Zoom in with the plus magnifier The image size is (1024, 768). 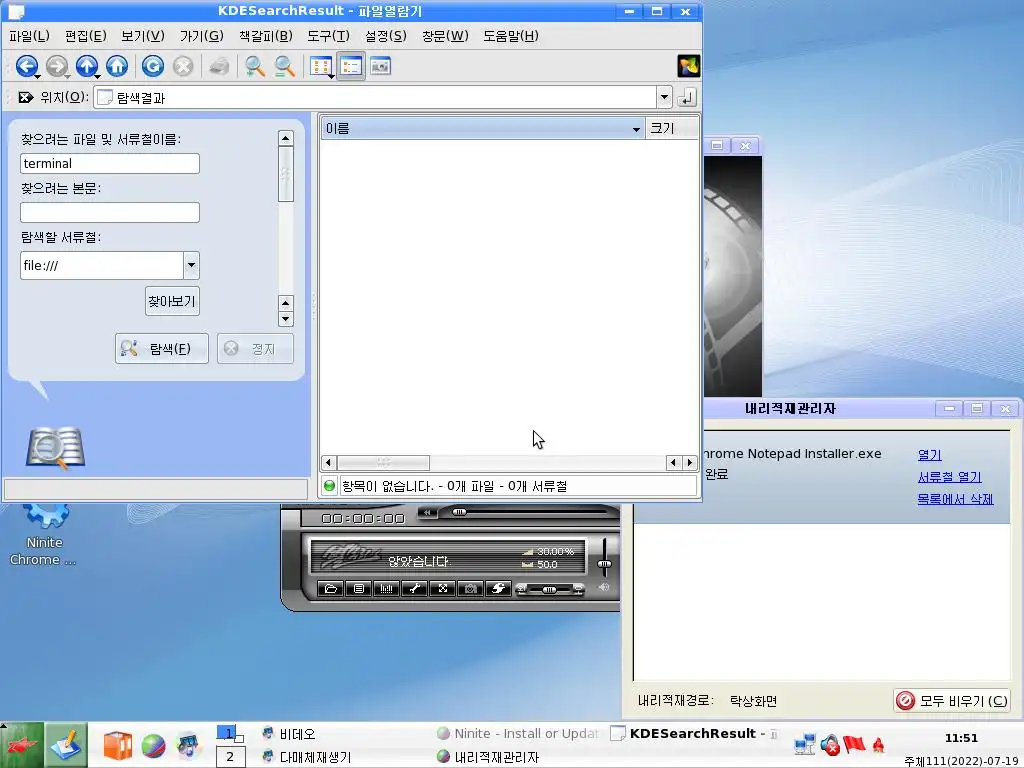point(255,66)
